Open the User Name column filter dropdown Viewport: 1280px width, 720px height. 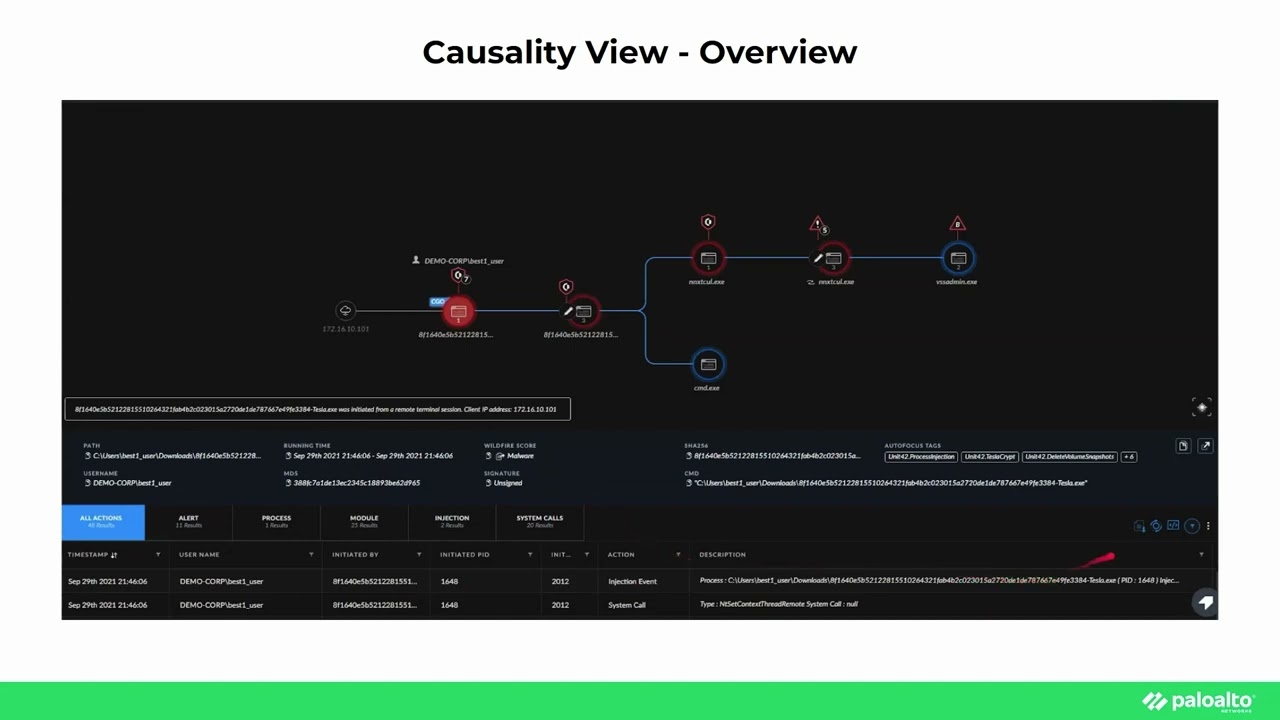pyautogui.click(x=311, y=555)
